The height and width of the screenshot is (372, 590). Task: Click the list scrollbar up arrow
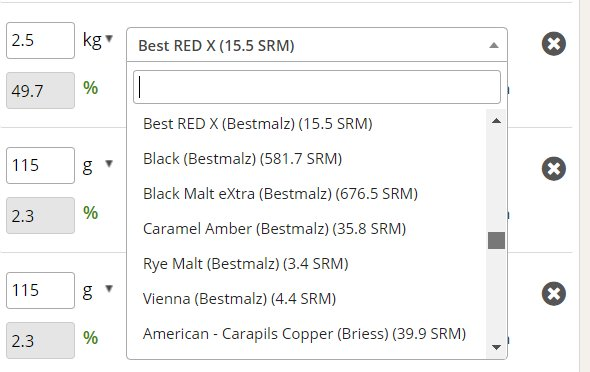pyautogui.click(x=496, y=121)
